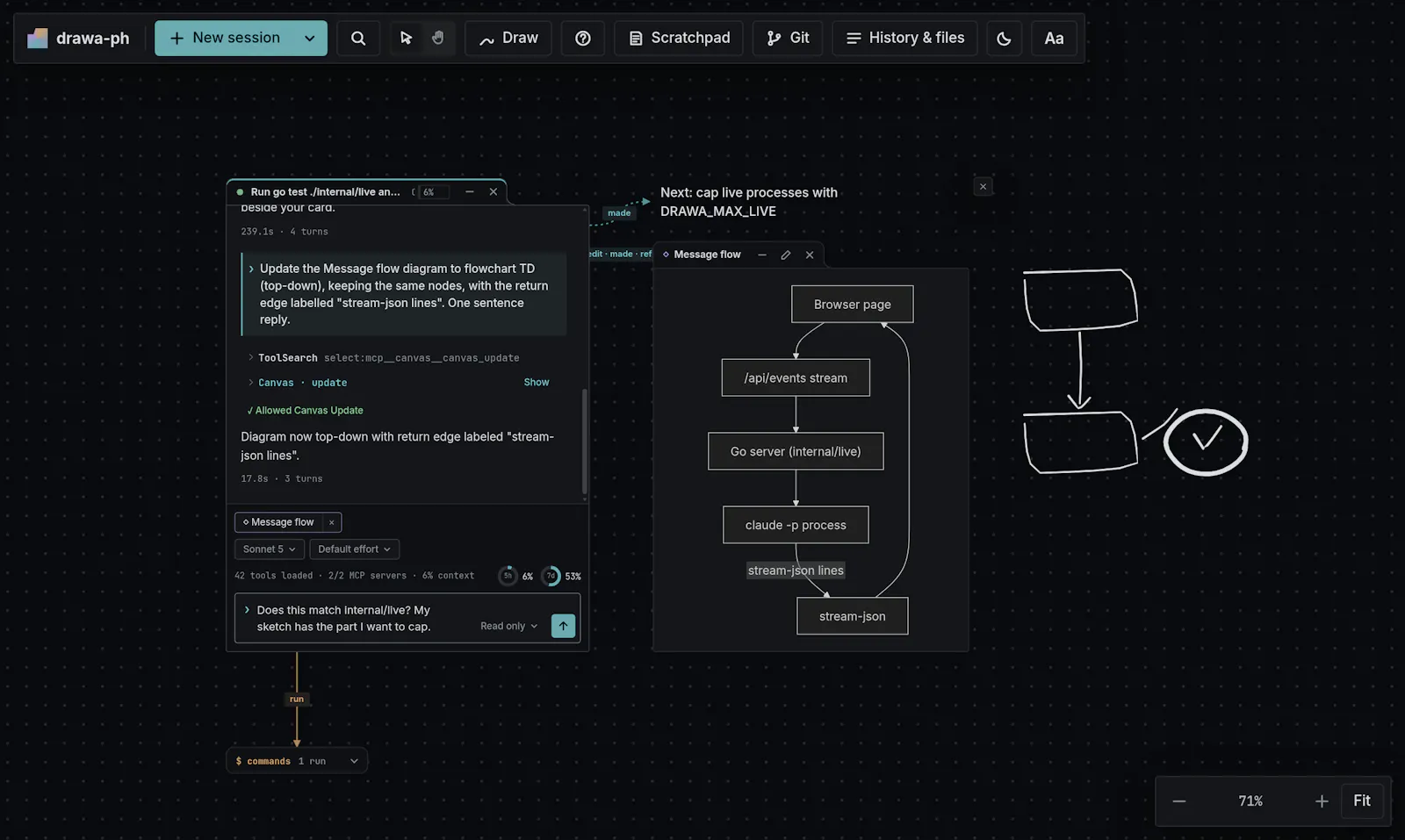The height and width of the screenshot is (840, 1405).
Task: Open History & files
Action: pyautogui.click(x=904, y=38)
